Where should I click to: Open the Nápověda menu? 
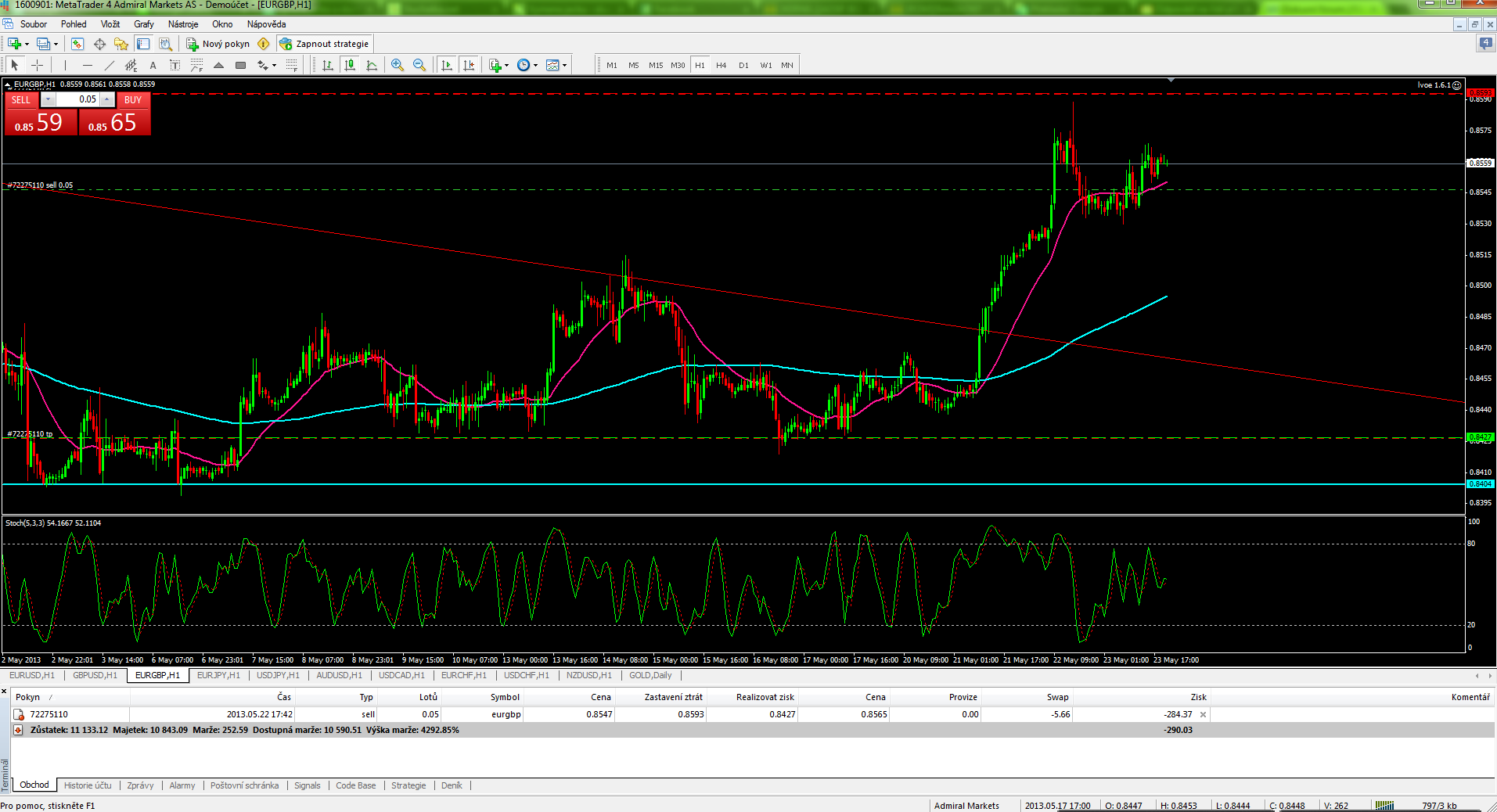pos(266,24)
